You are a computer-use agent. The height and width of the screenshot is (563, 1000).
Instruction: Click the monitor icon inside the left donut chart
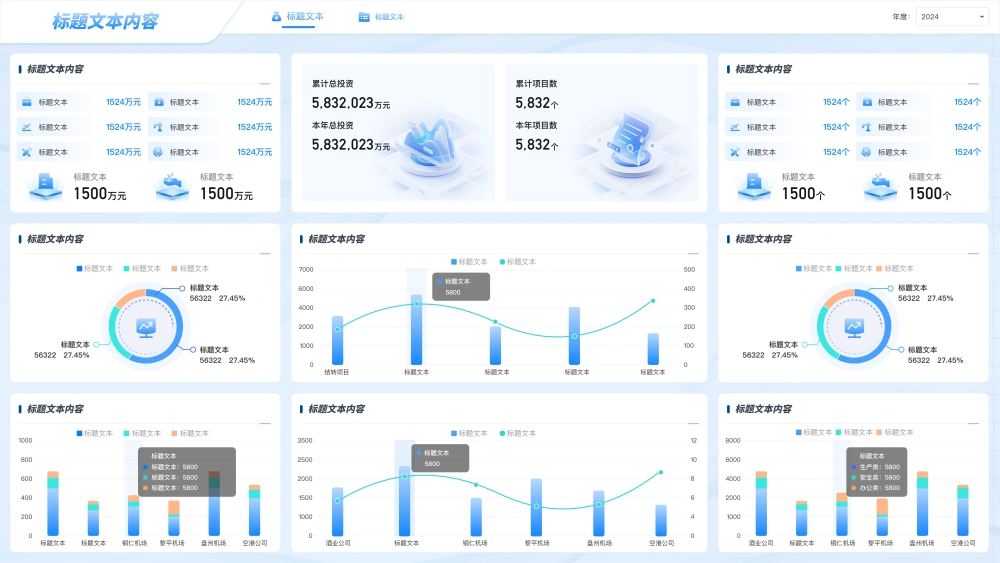pyautogui.click(x=146, y=327)
